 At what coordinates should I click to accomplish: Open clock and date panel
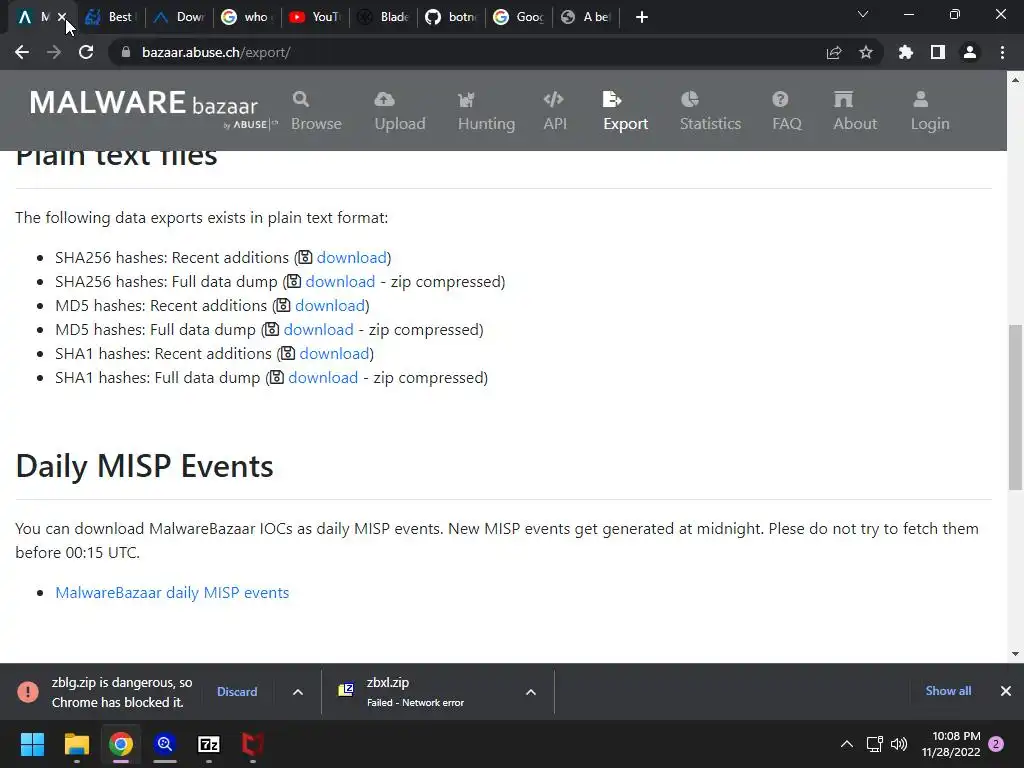click(951, 744)
